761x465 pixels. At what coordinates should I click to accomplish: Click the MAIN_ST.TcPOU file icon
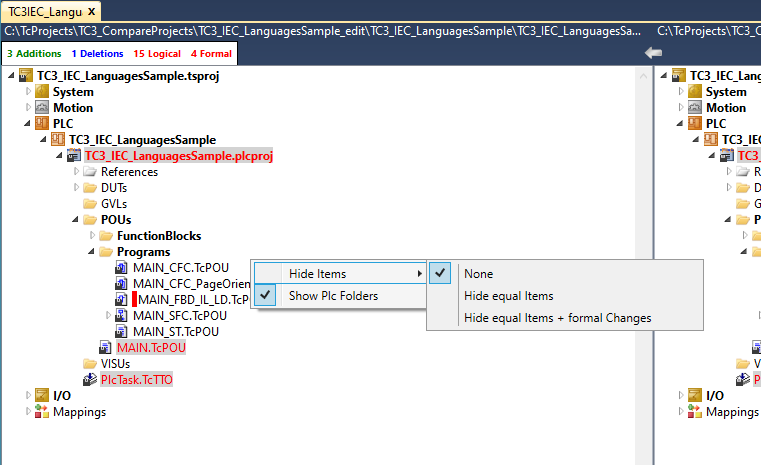tap(121, 332)
